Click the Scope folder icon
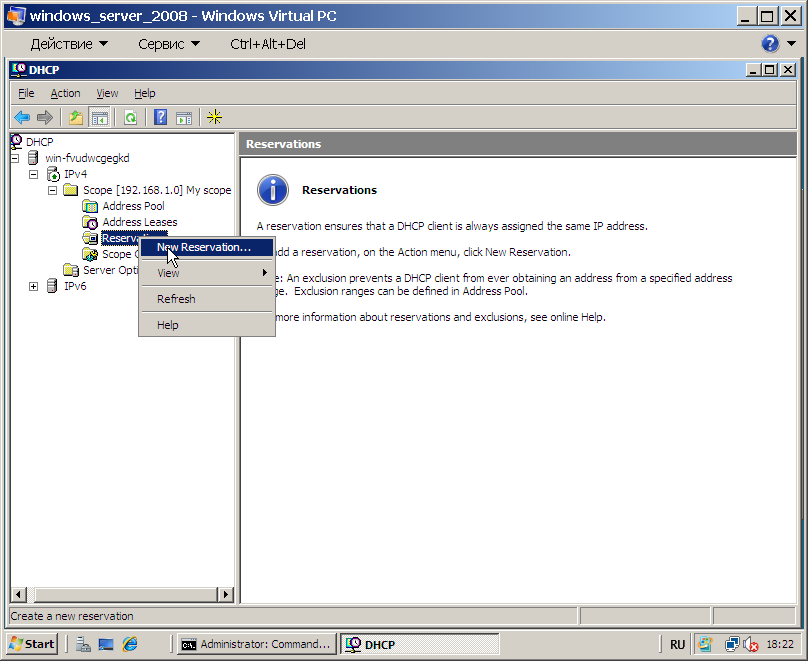 click(70, 190)
